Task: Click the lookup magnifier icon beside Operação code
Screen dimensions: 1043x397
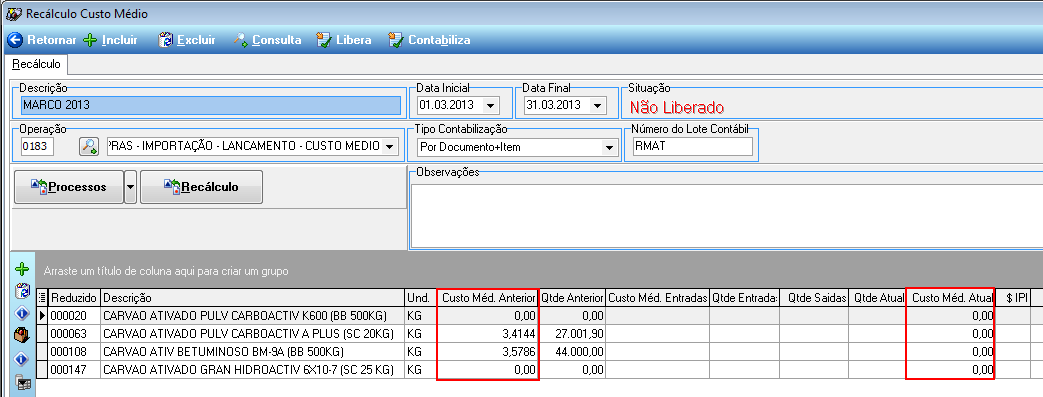Action: point(88,146)
